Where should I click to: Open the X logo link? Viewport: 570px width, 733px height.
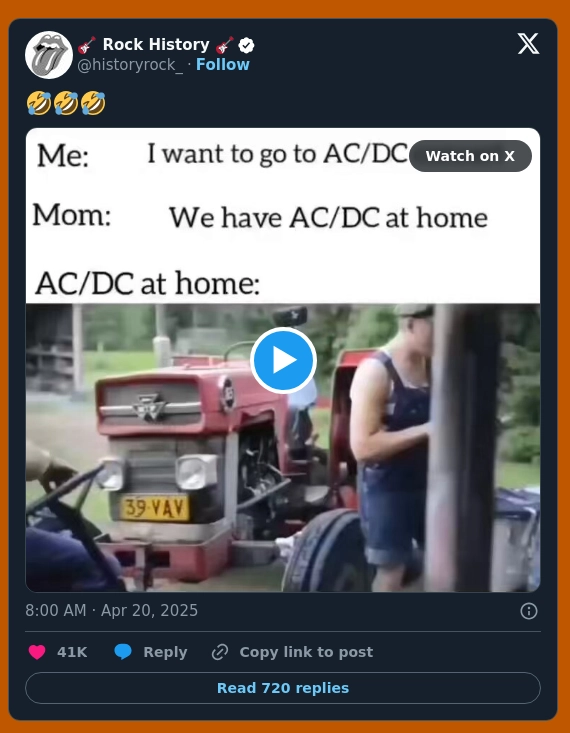coord(528,44)
